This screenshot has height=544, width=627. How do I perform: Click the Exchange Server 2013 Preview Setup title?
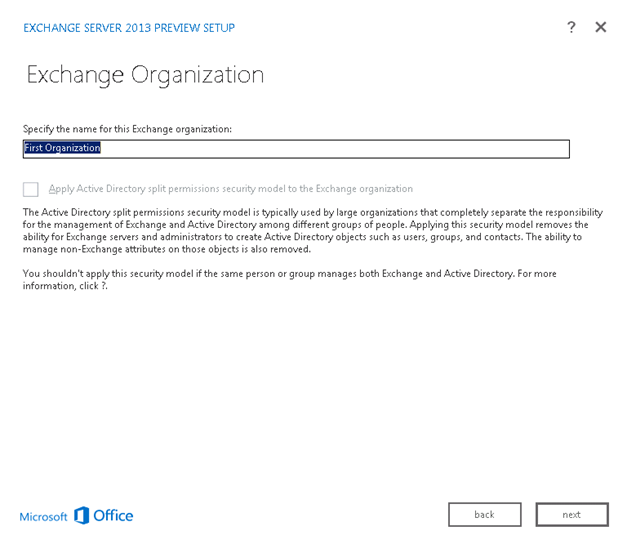point(129,28)
